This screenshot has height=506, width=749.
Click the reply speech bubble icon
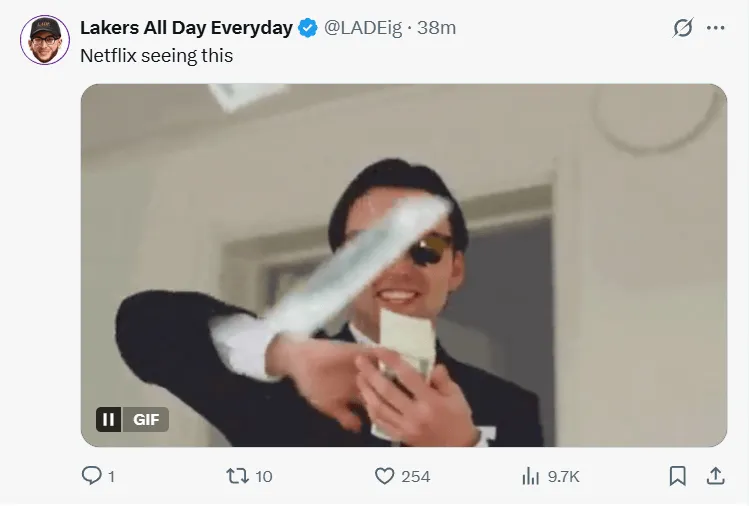click(x=91, y=476)
